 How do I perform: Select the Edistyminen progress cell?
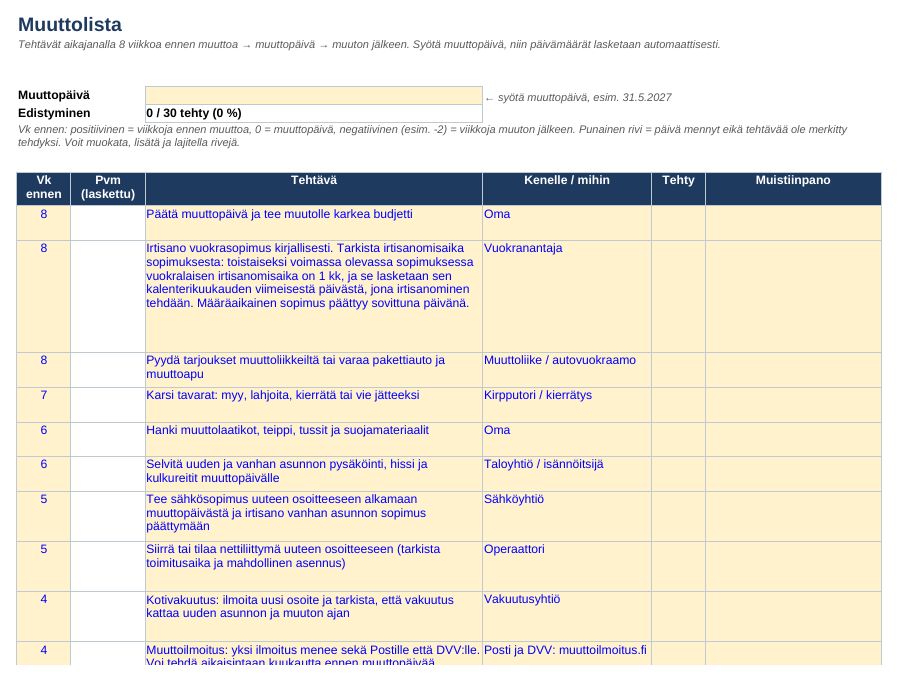(x=314, y=113)
